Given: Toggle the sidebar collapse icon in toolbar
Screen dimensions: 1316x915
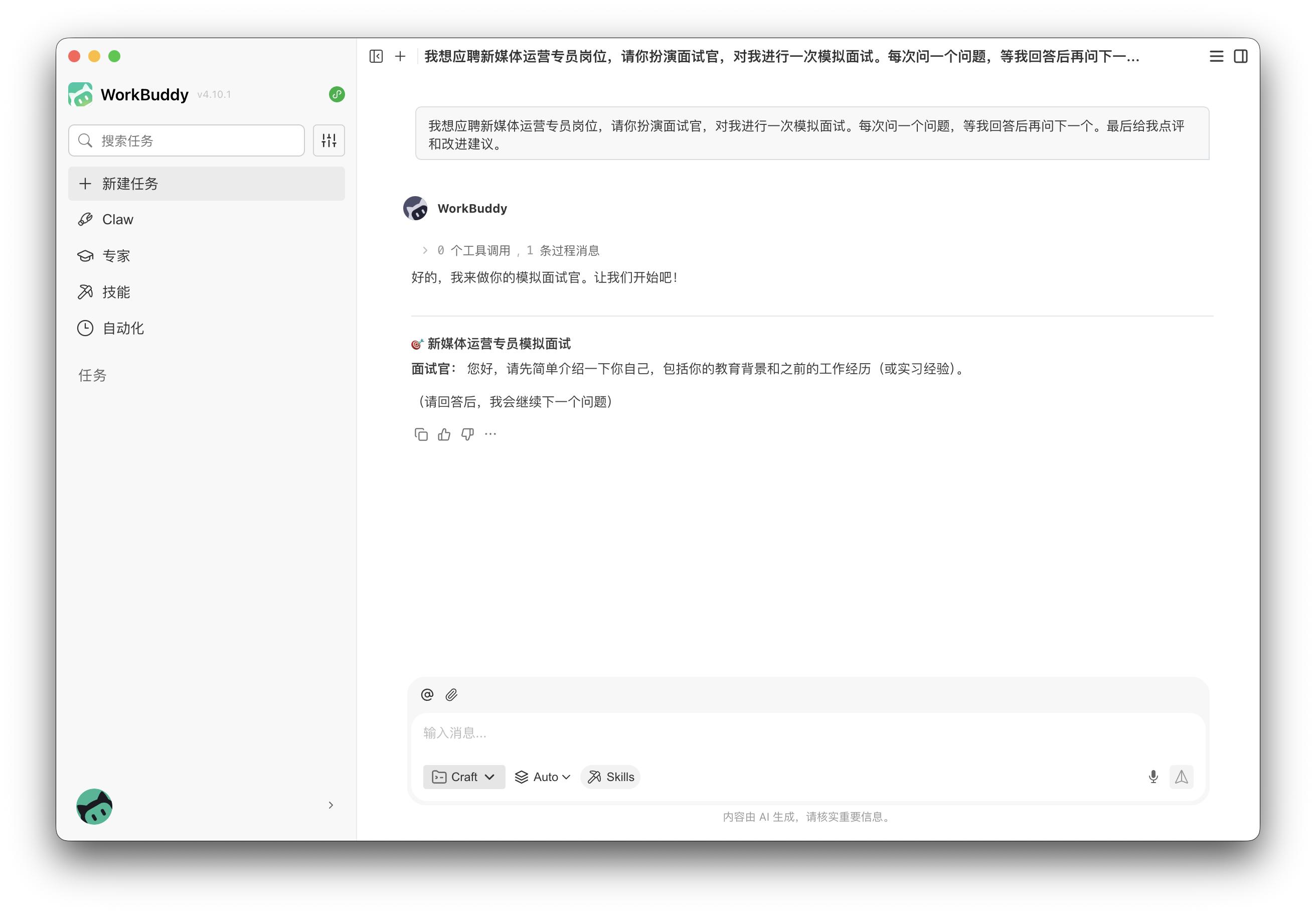Looking at the screenshot, I should [x=376, y=56].
